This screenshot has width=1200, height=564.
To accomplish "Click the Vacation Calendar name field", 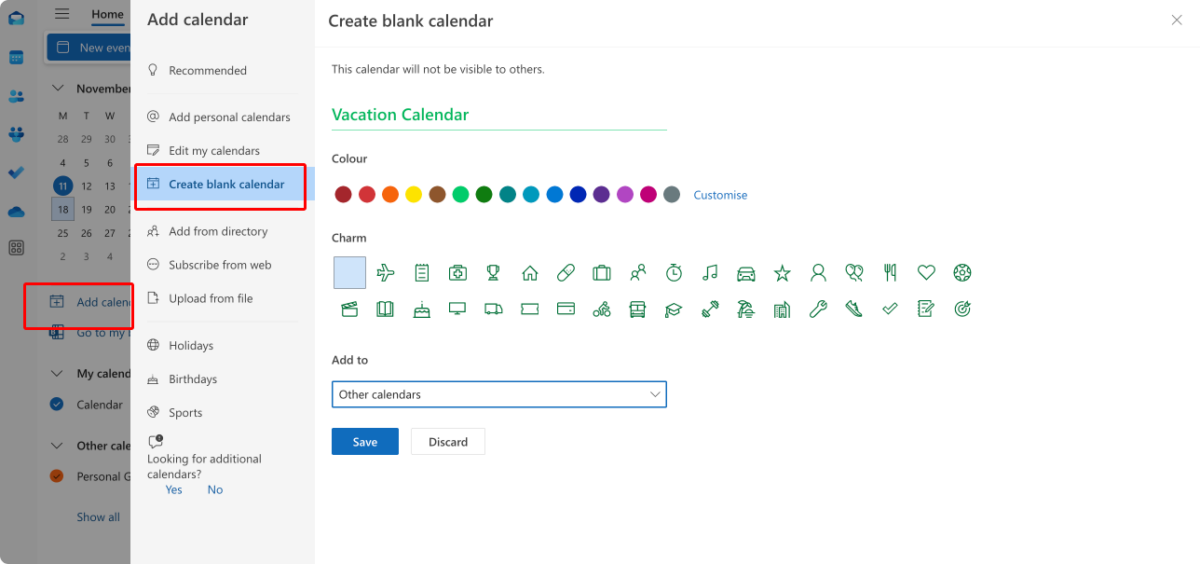I will (499, 115).
